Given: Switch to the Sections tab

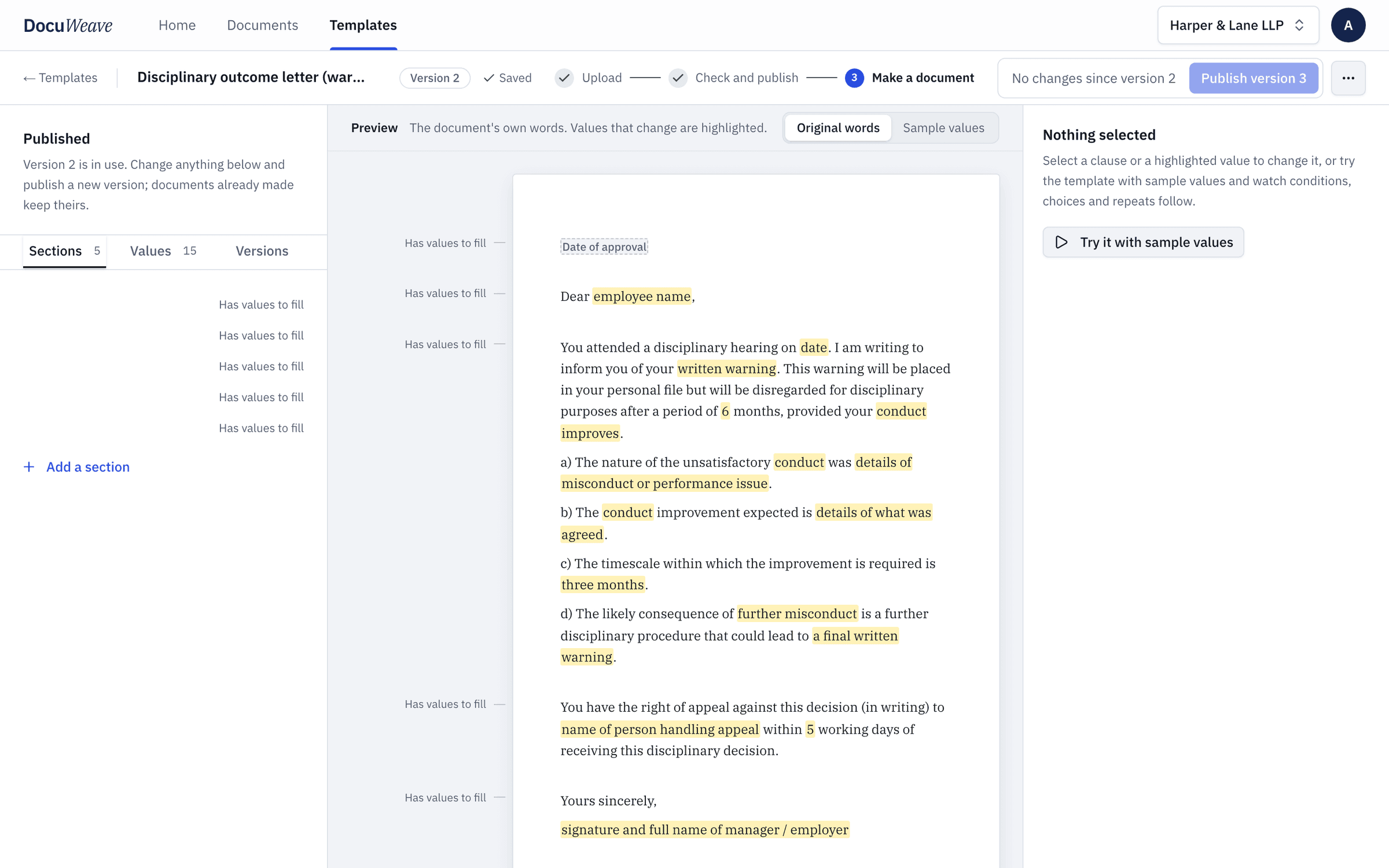Looking at the screenshot, I should click(64, 251).
